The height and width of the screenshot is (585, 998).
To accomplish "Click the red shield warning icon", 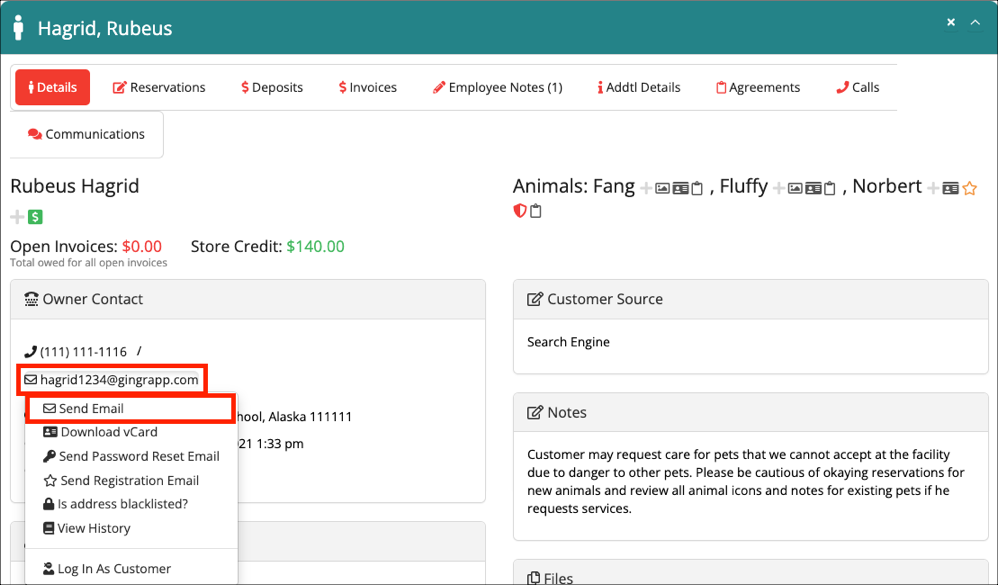I will point(520,211).
